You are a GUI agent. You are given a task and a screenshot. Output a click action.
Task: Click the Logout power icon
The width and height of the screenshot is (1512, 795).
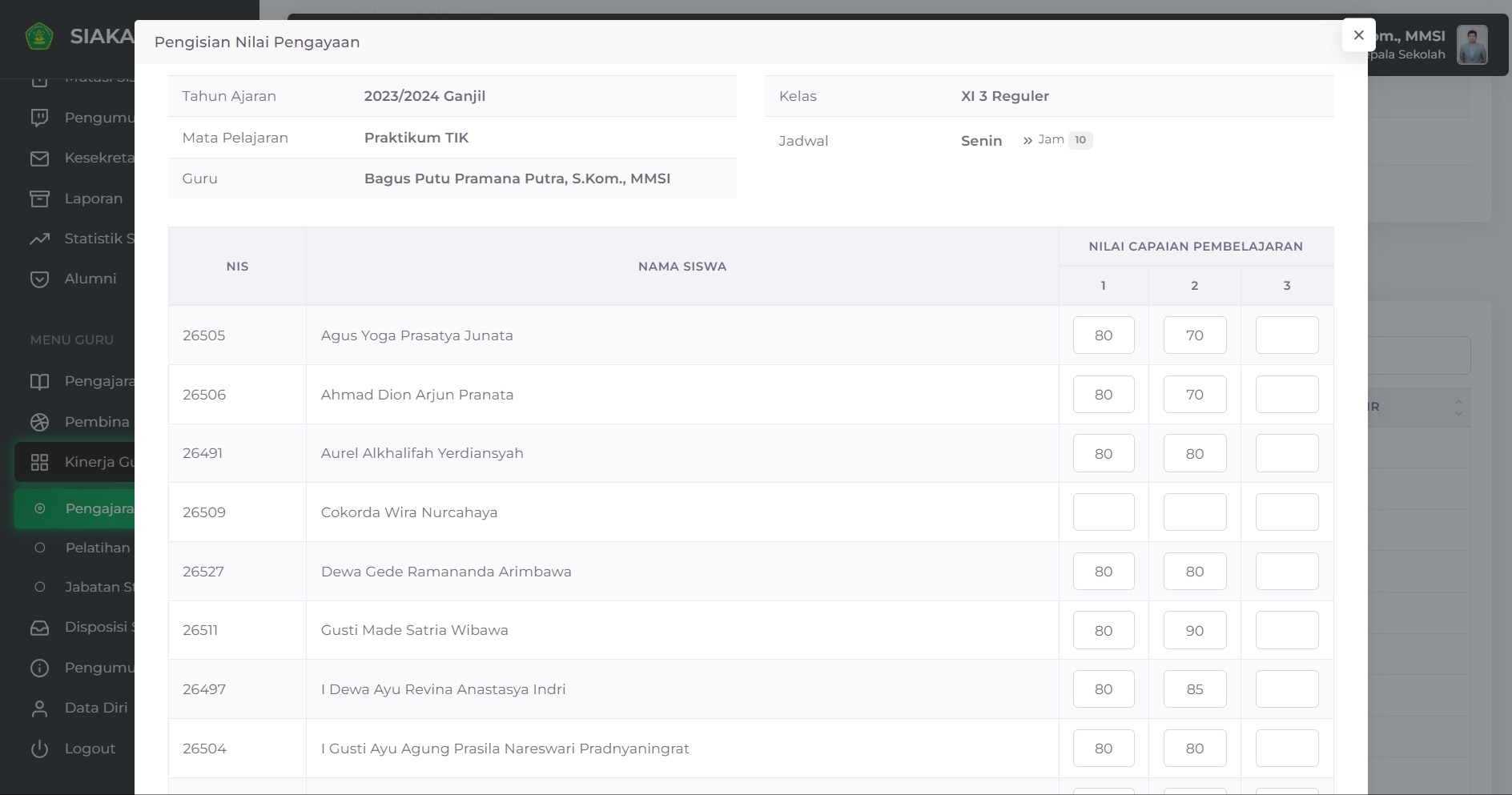39,749
